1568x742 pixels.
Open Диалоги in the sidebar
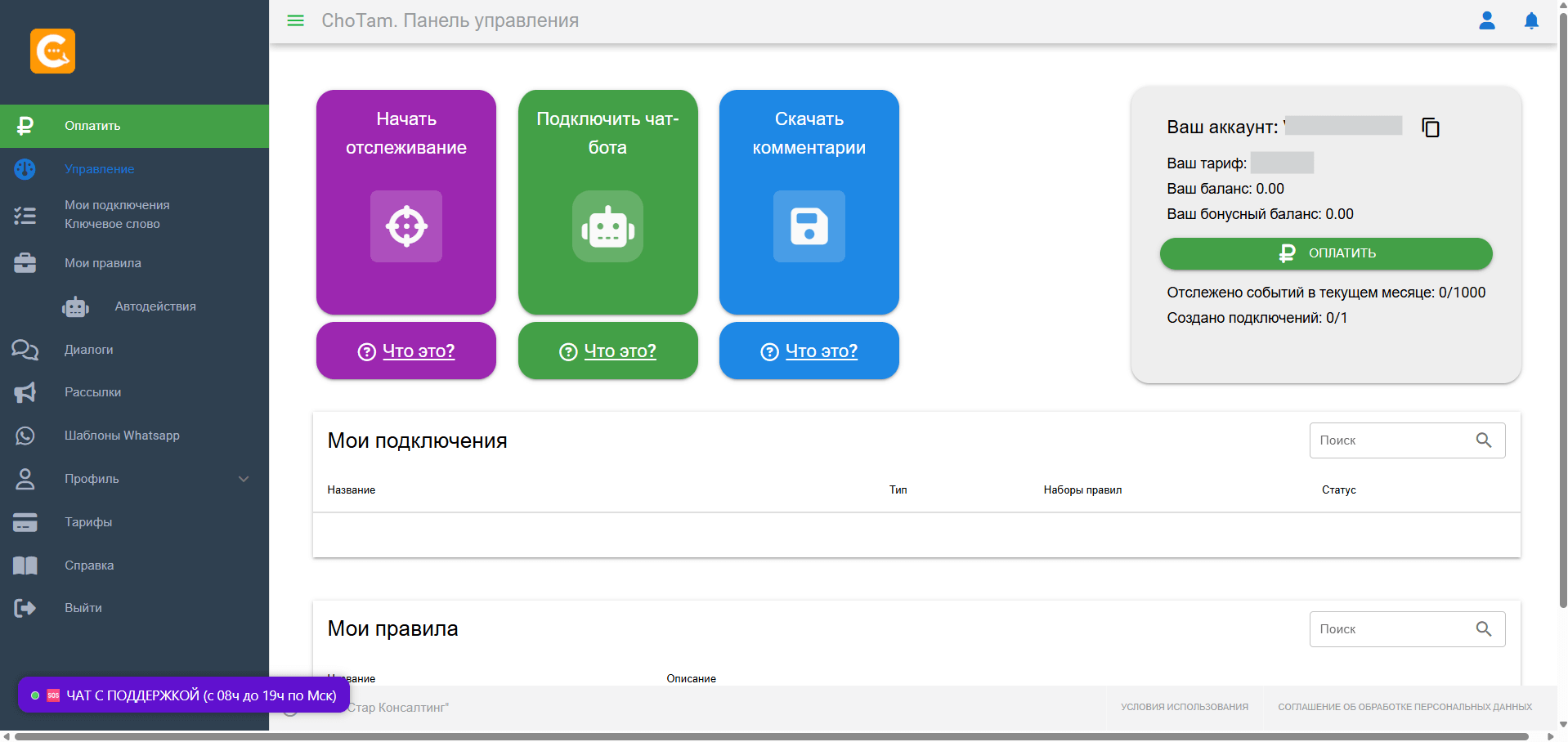click(88, 350)
